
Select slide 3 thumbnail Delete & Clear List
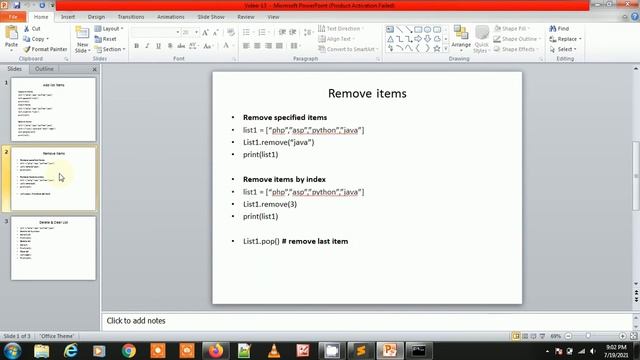[x=53, y=248]
